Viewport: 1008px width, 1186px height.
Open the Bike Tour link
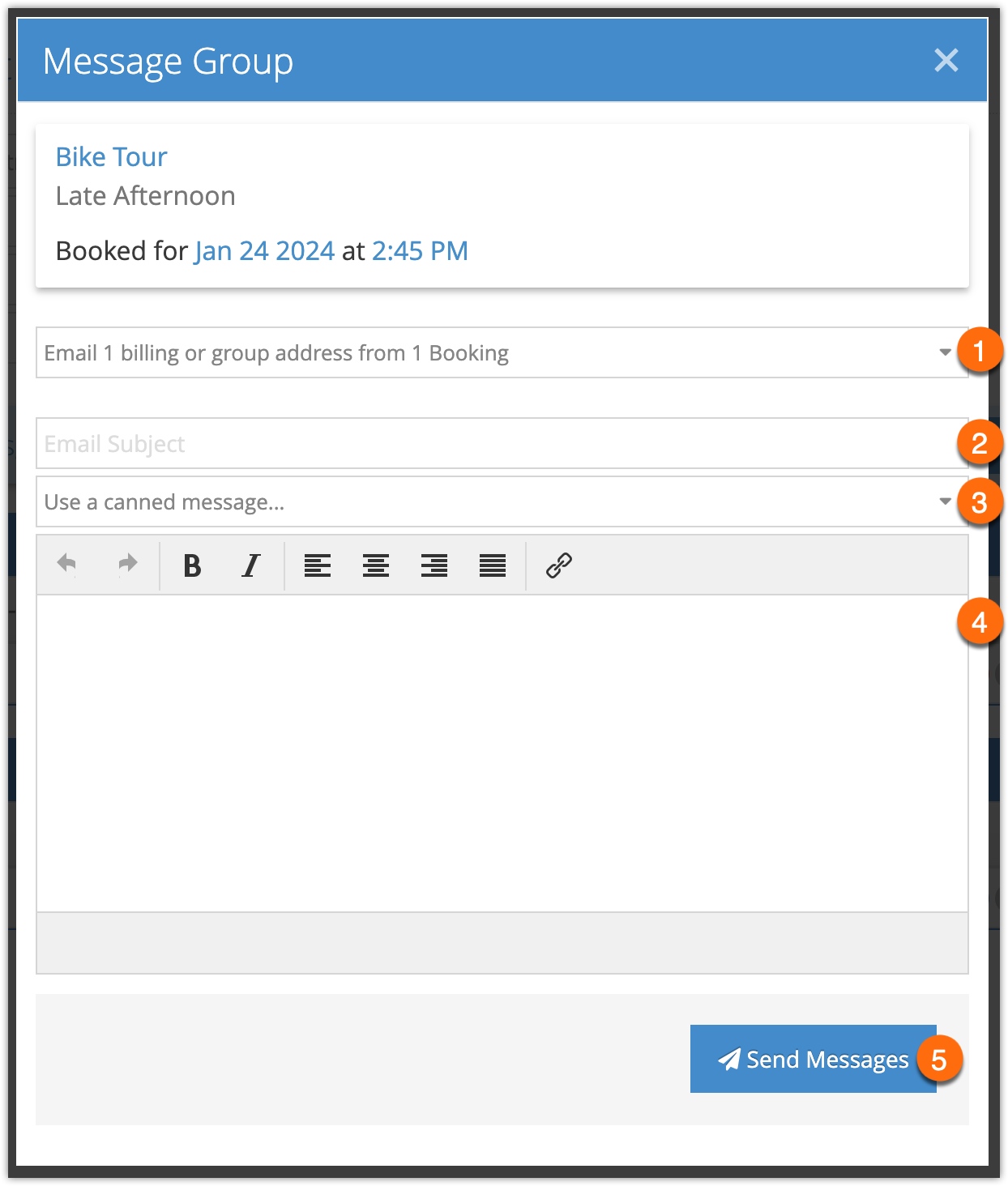(x=111, y=156)
